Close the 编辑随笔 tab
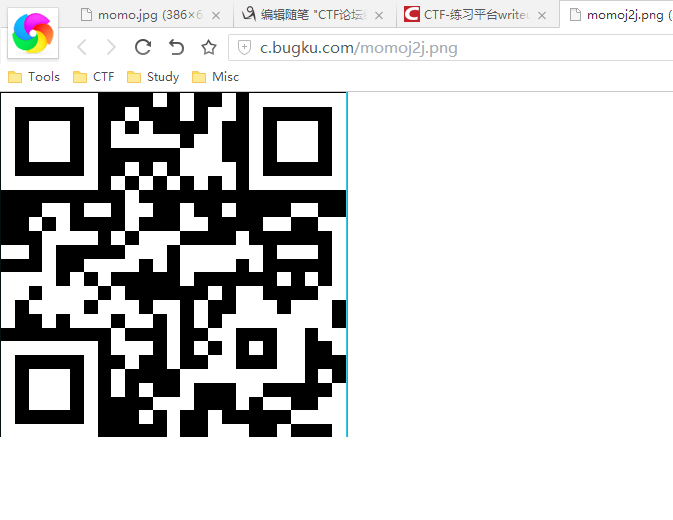 379,15
